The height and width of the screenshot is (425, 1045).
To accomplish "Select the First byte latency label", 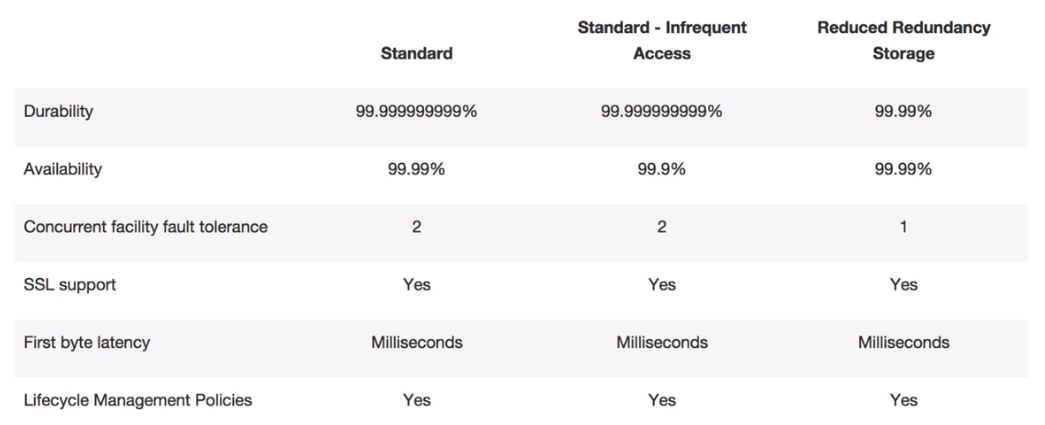I will pyautogui.click(x=87, y=342).
